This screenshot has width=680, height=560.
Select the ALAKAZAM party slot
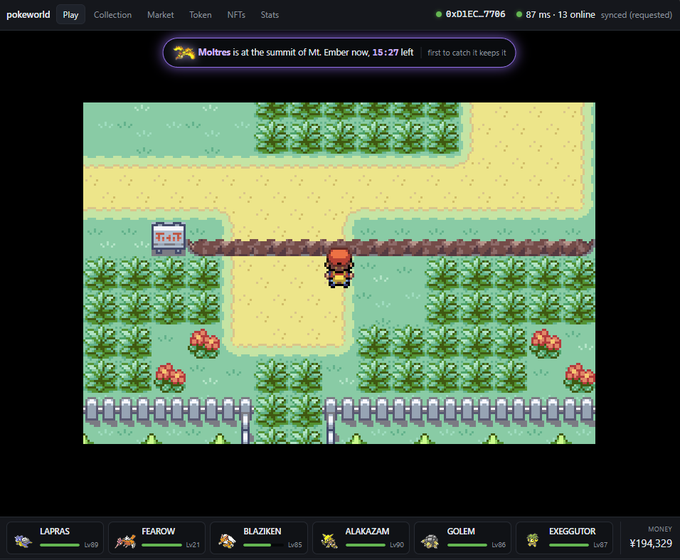(x=361, y=538)
